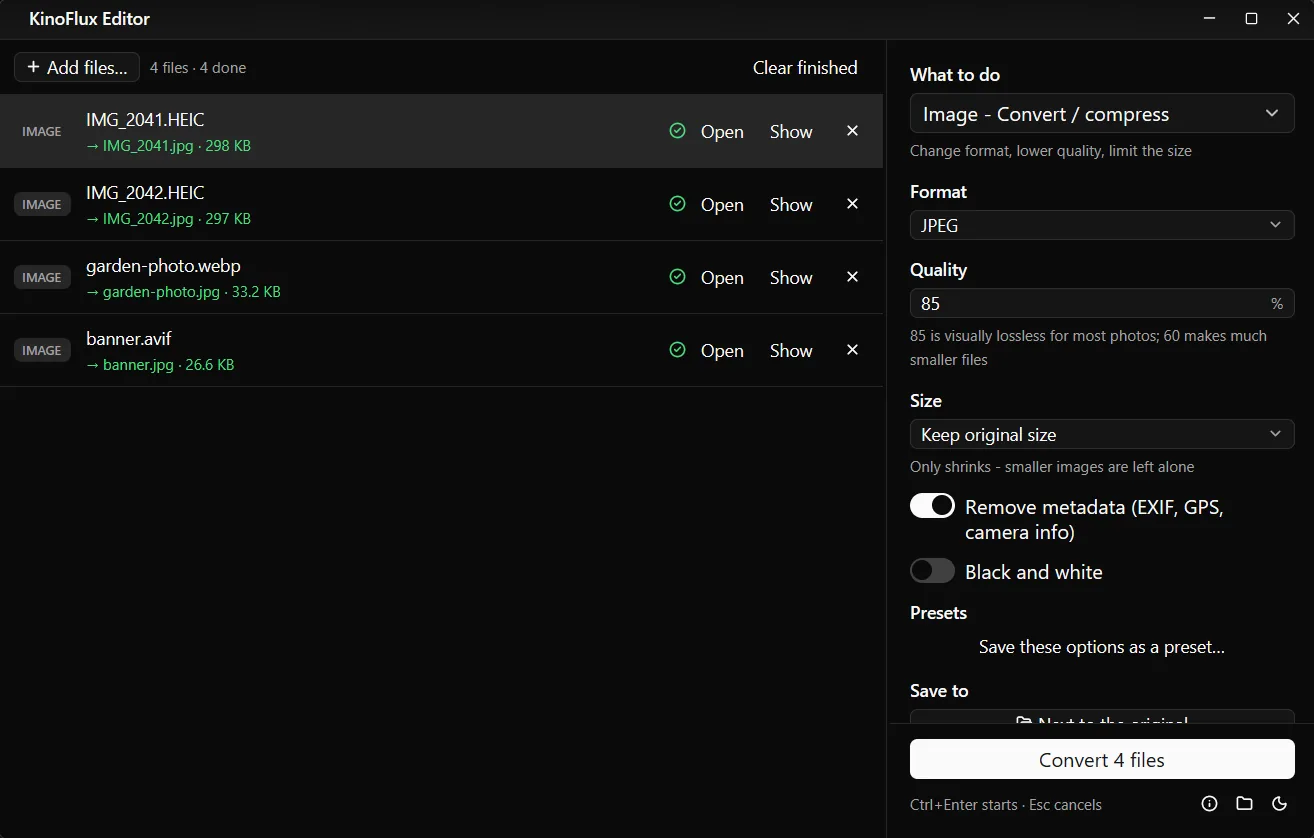This screenshot has height=838, width=1314.
Task: Click the green done checkmark for IMG_2042.HEIC
Action: [677, 204]
